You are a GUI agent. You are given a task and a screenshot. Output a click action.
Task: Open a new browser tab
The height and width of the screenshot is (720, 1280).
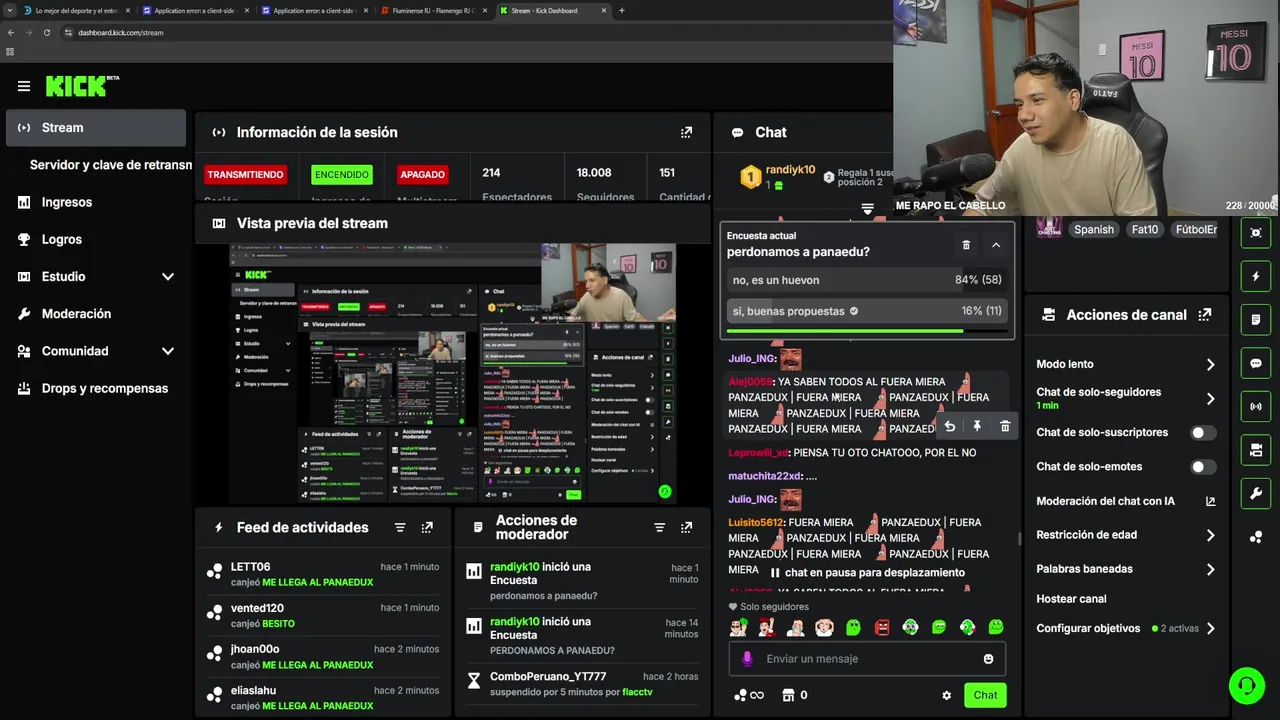click(622, 10)
